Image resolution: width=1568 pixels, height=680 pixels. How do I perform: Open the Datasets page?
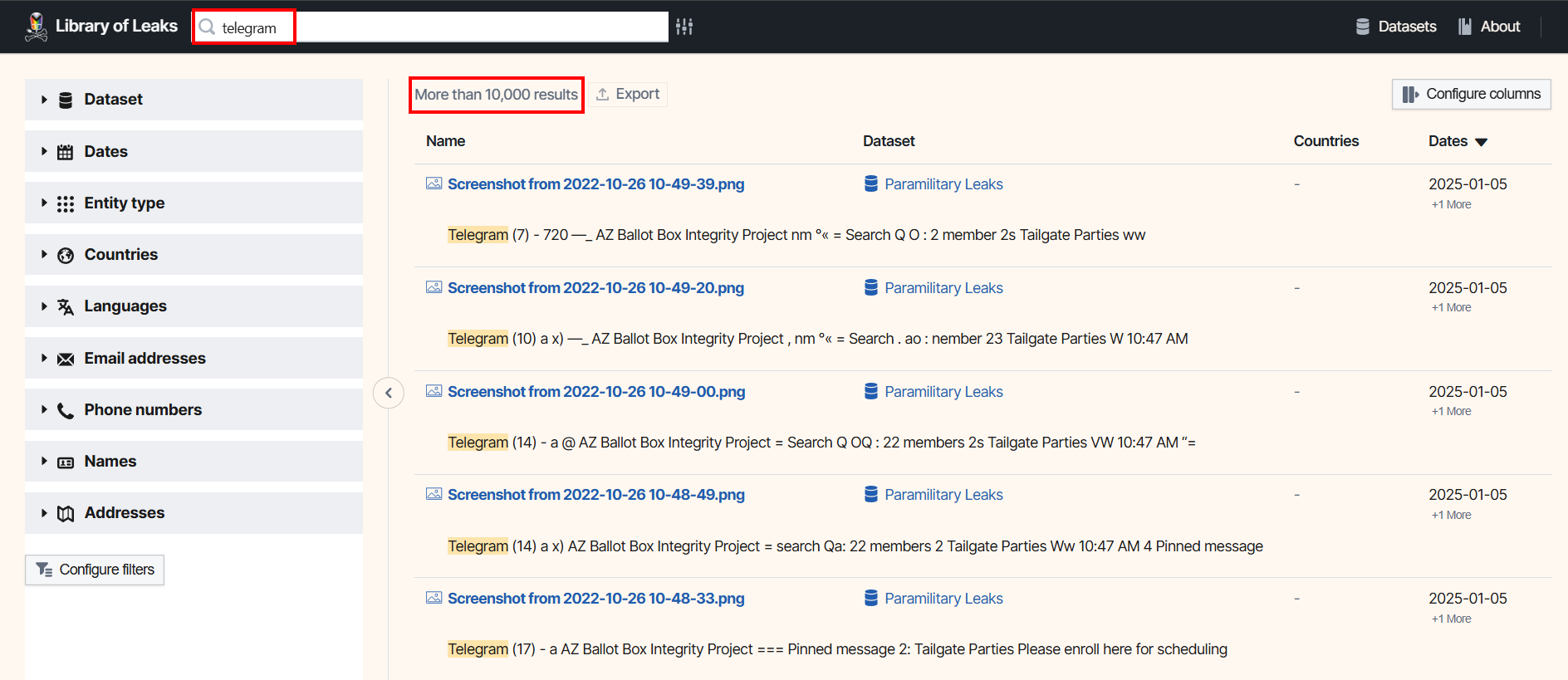point(1396,27)
